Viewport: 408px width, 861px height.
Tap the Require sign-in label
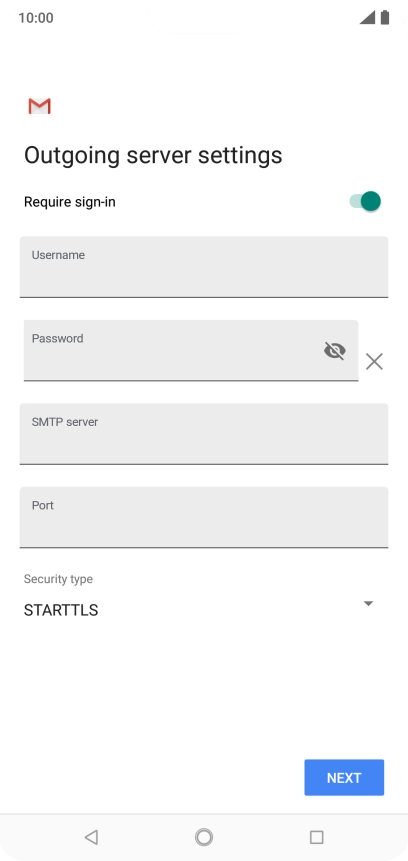click(x=70, y=202)
